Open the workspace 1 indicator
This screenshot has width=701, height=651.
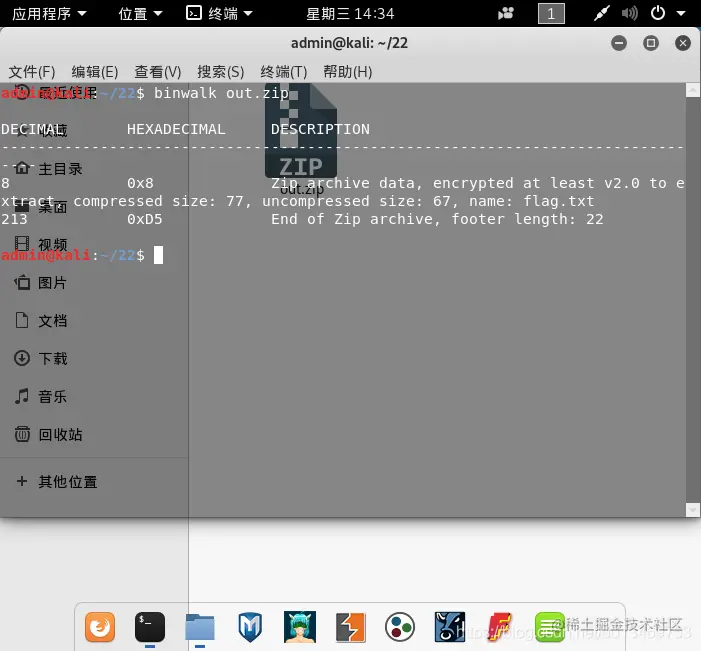click(x=551, y=13)
